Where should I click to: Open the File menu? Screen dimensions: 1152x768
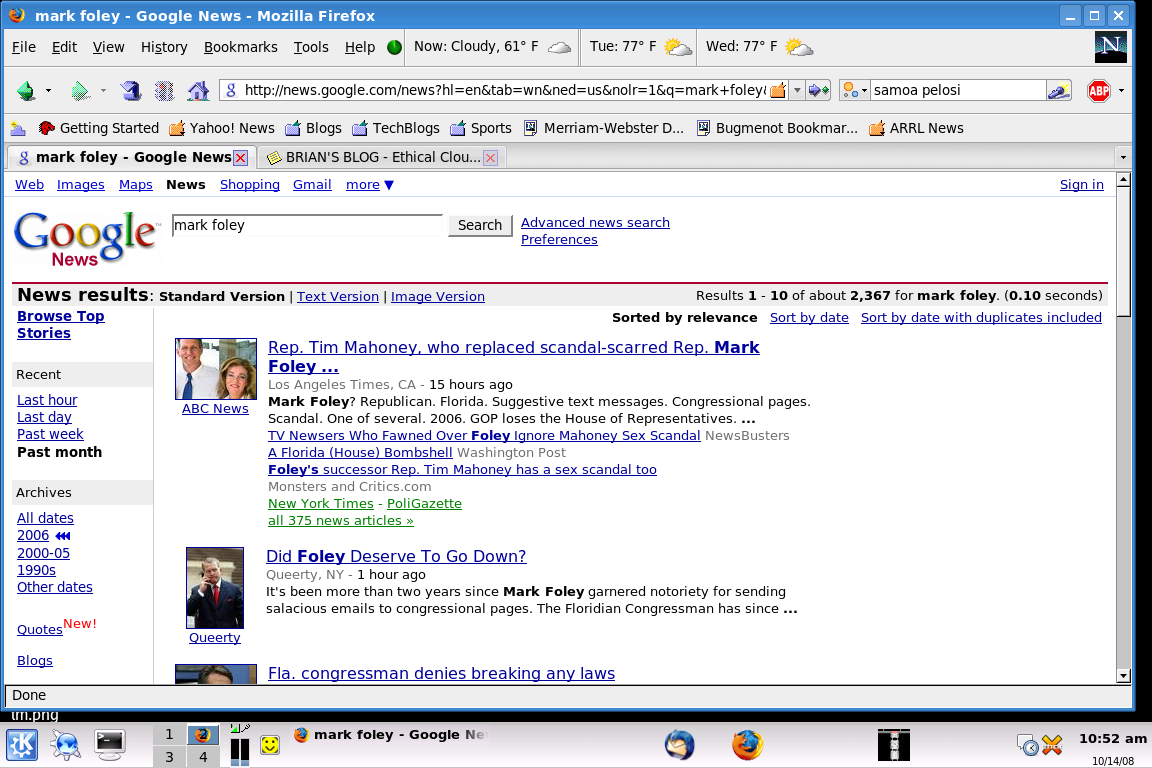pos(24,47)
